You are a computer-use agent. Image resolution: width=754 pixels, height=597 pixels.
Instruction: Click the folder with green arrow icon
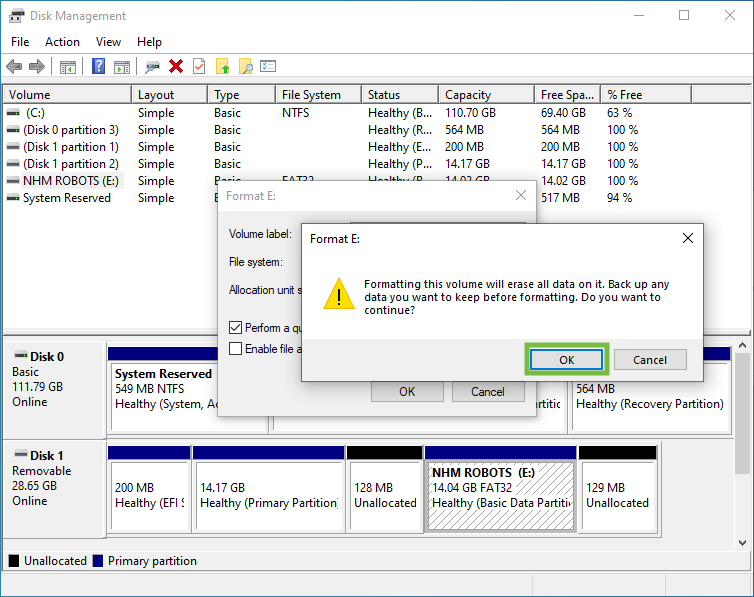223,66
